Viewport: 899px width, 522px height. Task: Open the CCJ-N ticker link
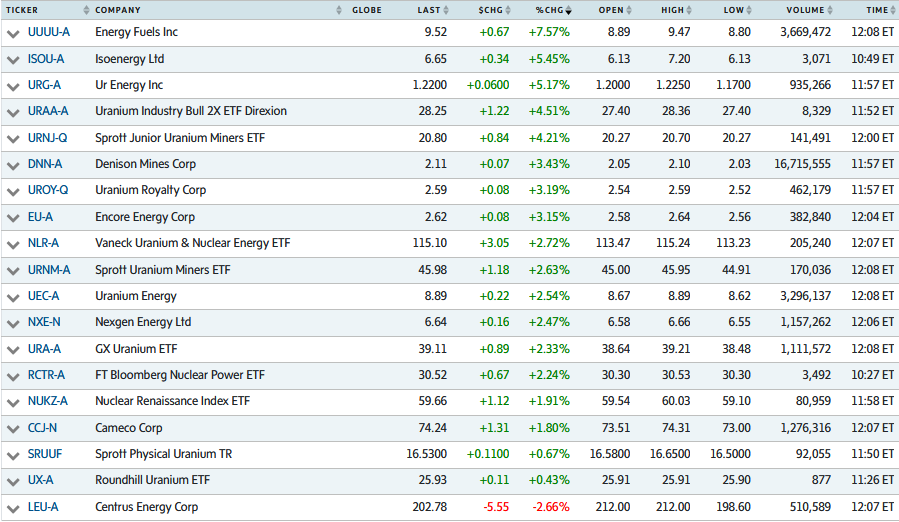point(42,428)
